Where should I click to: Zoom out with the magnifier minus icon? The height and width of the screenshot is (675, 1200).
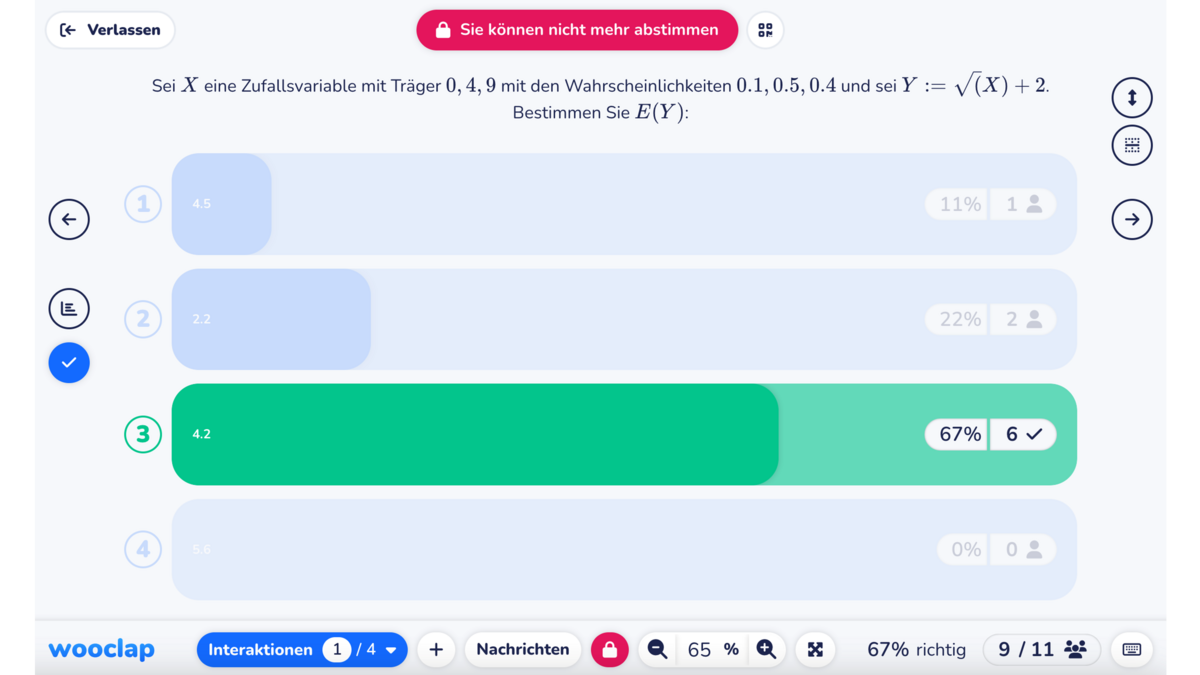pyautogui.click(x=657, y=649)
